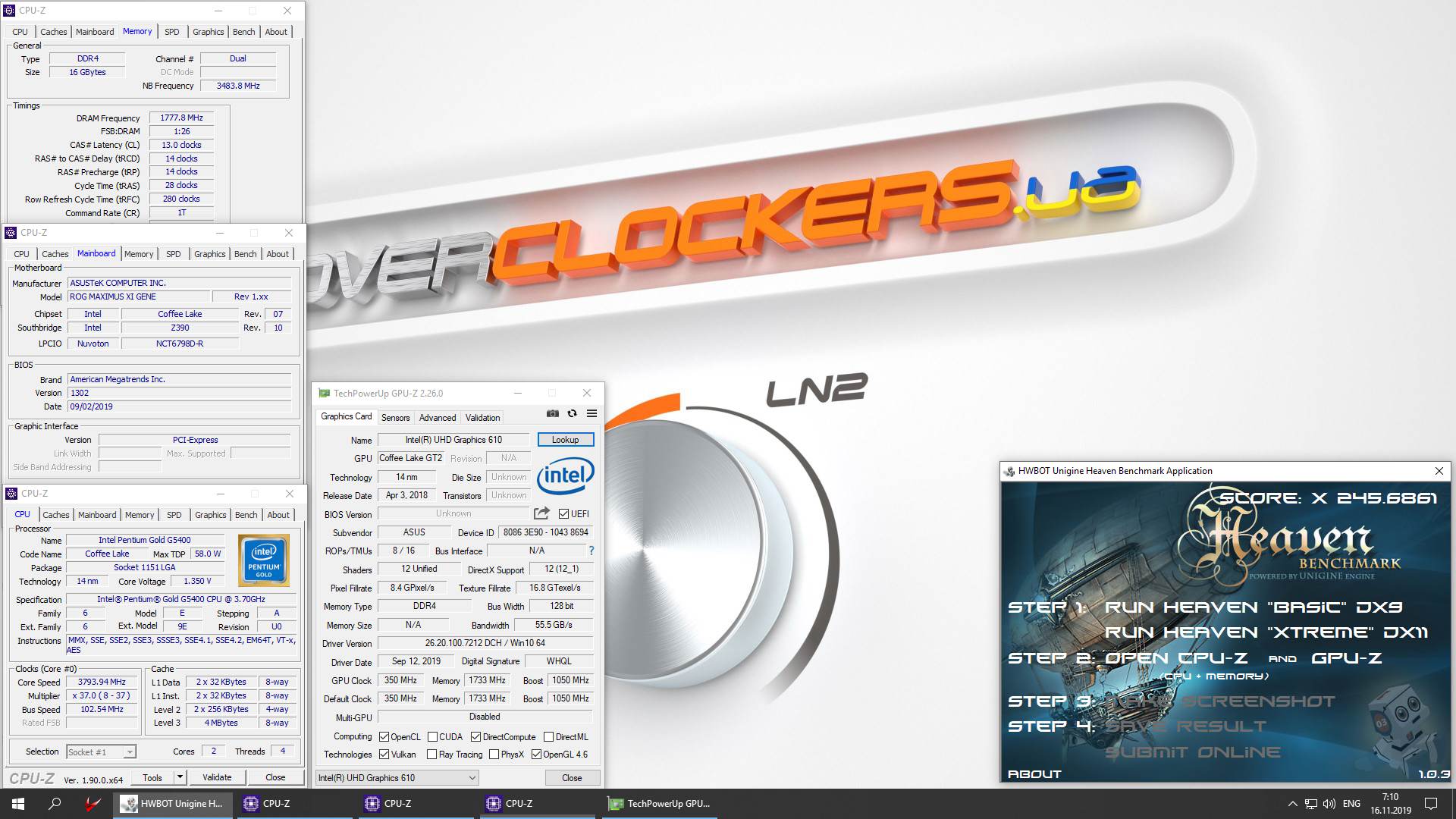Screen dimensions: 1456x819
Task: Open the Windows notification center
Action: tap(1431, 804)
